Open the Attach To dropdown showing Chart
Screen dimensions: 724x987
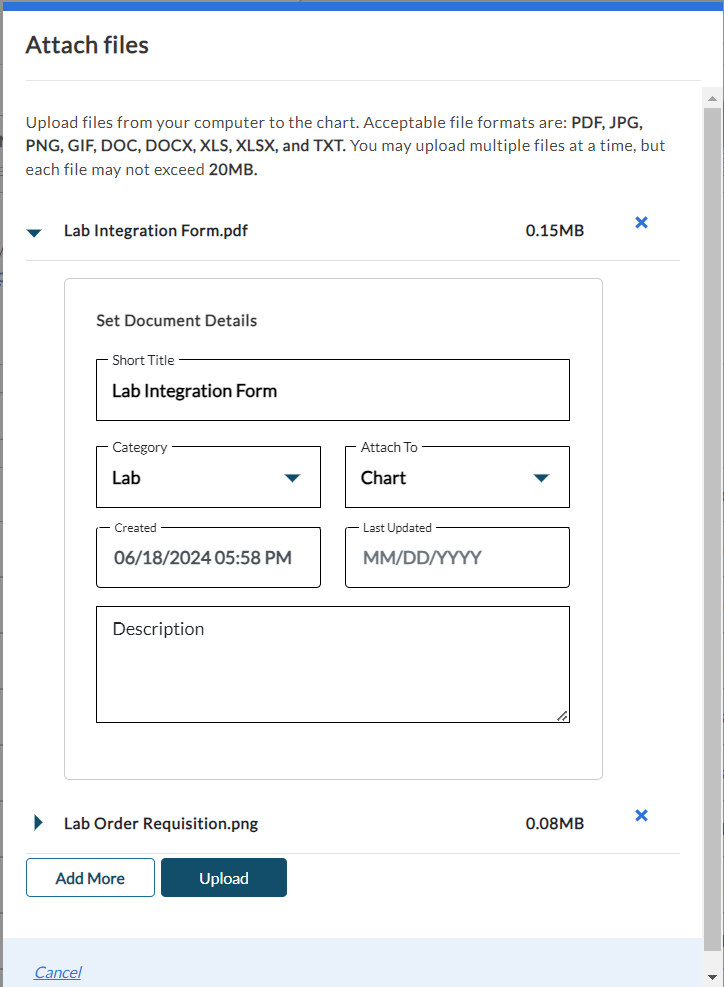[x=456, y=478]
